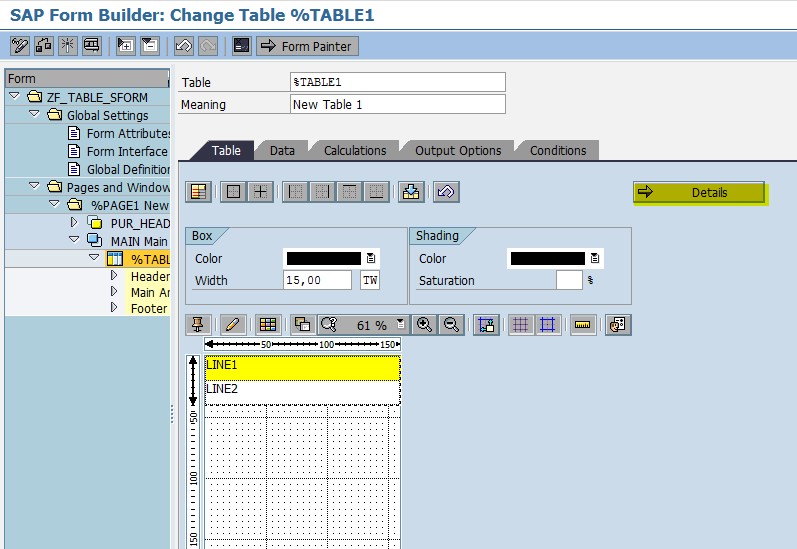Click the Shading Color black swatch
The width and height of the screenshot is (797, 549).
click(x=547, y=258)
